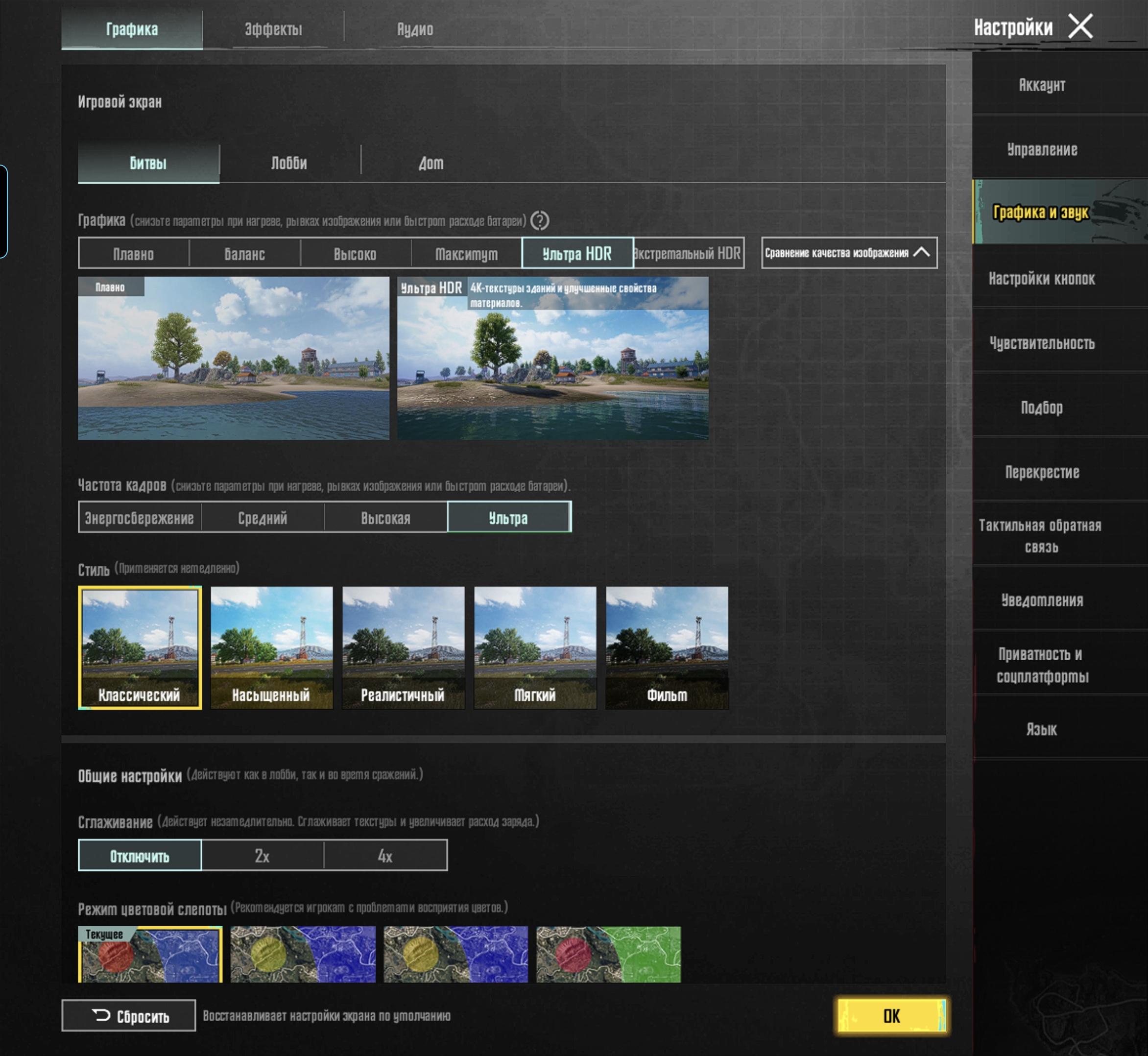Enable 4x anti-aliasing

pyautogui.click(x=385, y=855)
